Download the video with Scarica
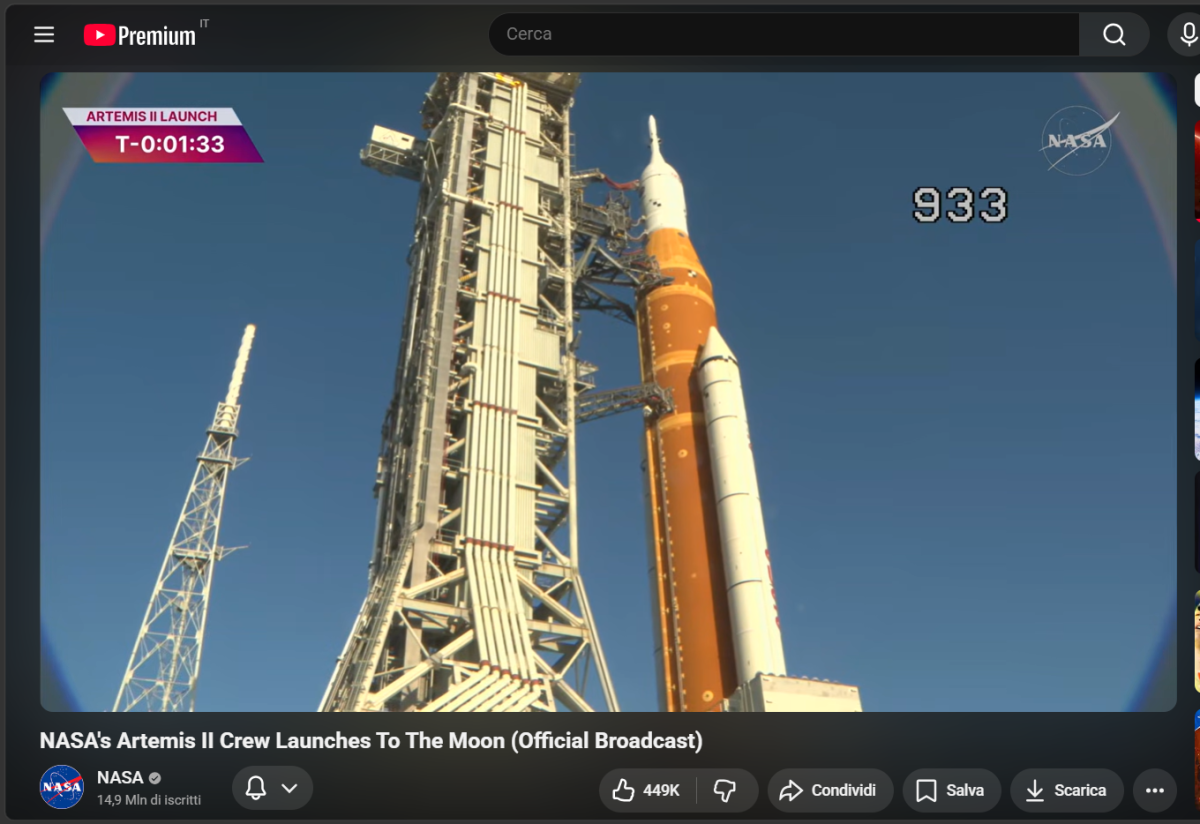This screenshot has height=824, width=1200. pyautogui.click(x=1066, y=790)
